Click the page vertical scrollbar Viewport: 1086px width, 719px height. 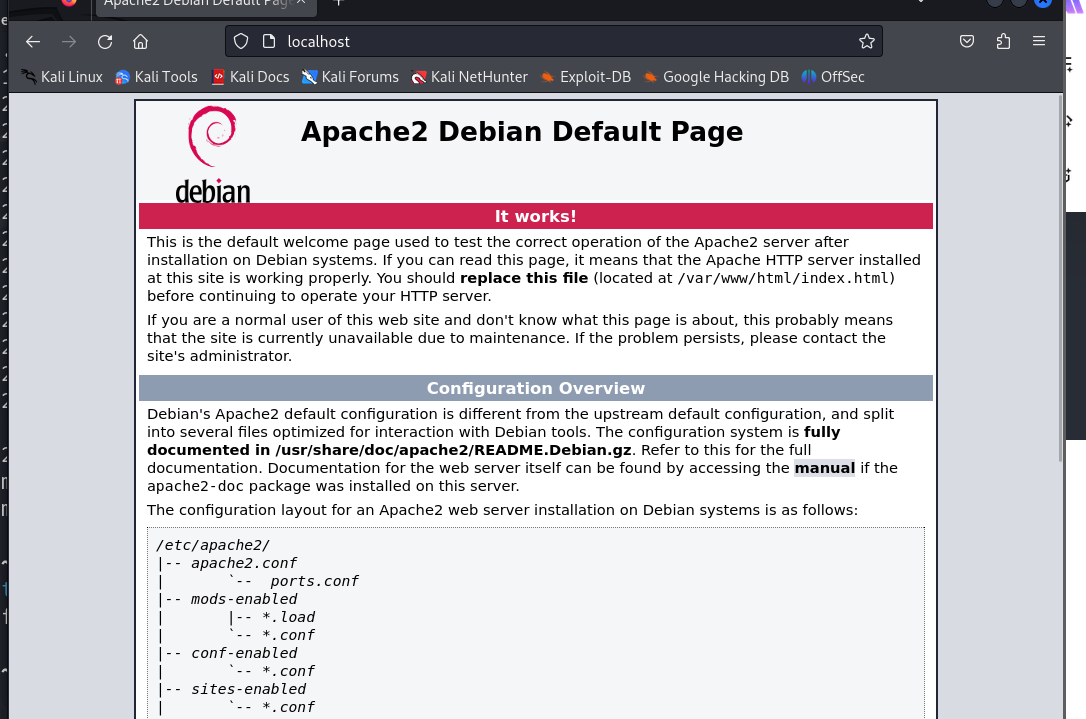pyautogui.click(x=1060, y=277)
